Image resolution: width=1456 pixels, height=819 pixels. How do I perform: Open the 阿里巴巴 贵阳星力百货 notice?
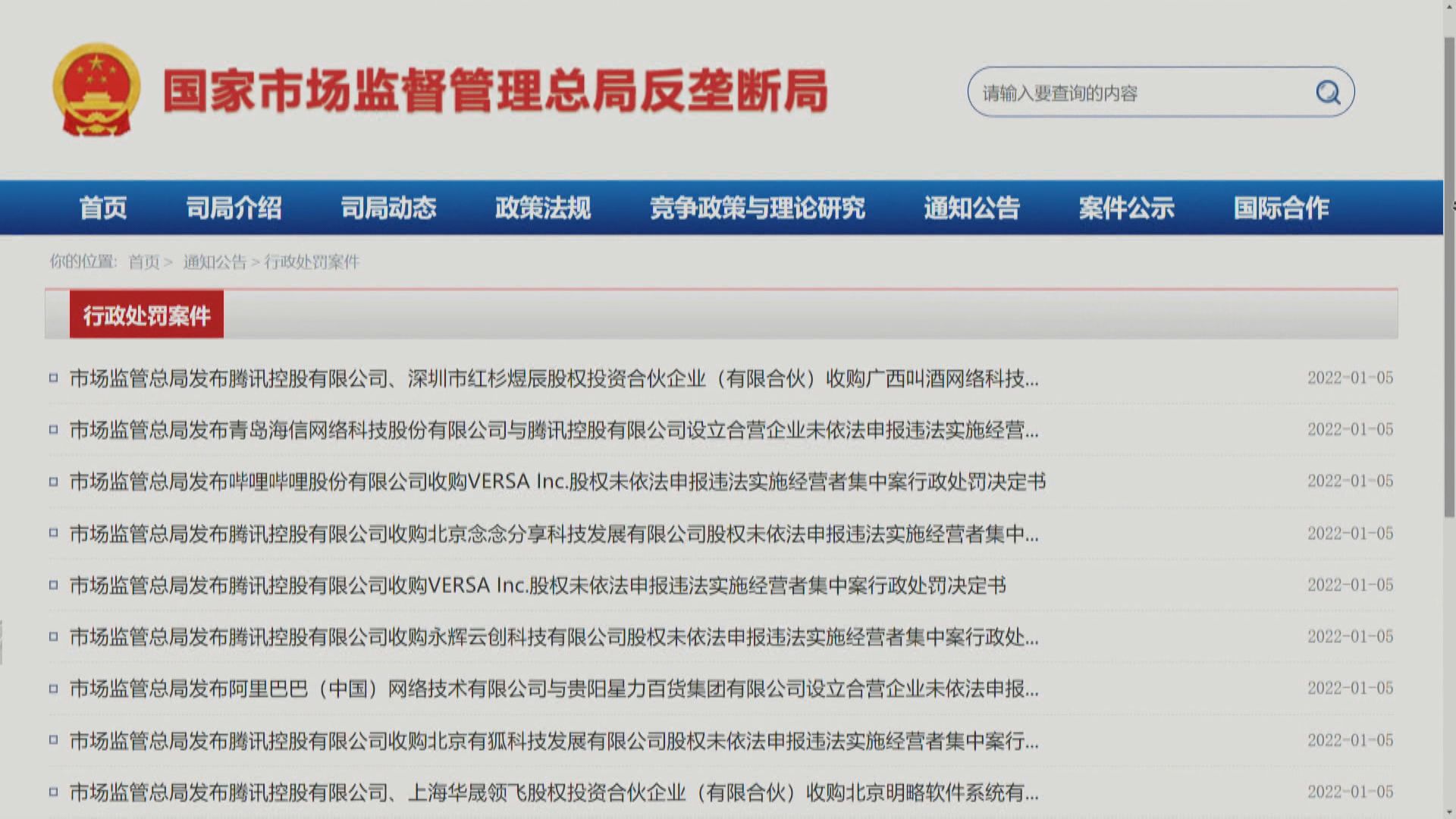(x=554, y=689)
